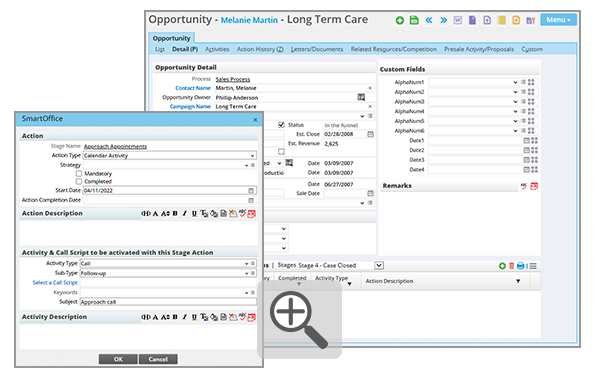This screenshot has width=600, height=390.
Task: Click OK in the SmartOffice dialog
Action: [x=118, y=359]
